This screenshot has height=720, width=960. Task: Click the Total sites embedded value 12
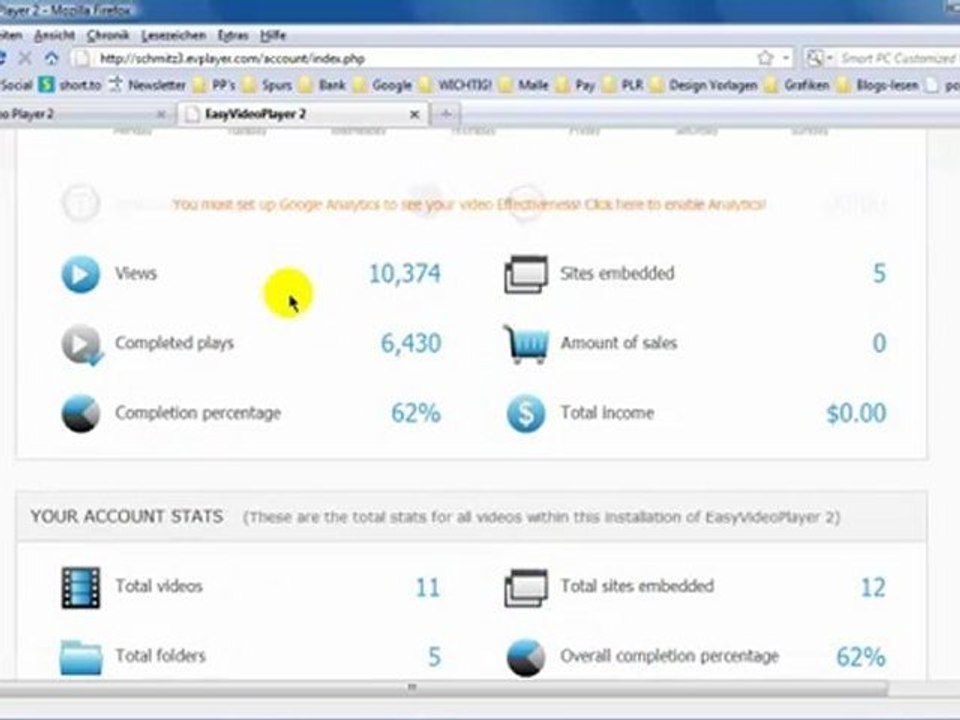pos(873,588)
